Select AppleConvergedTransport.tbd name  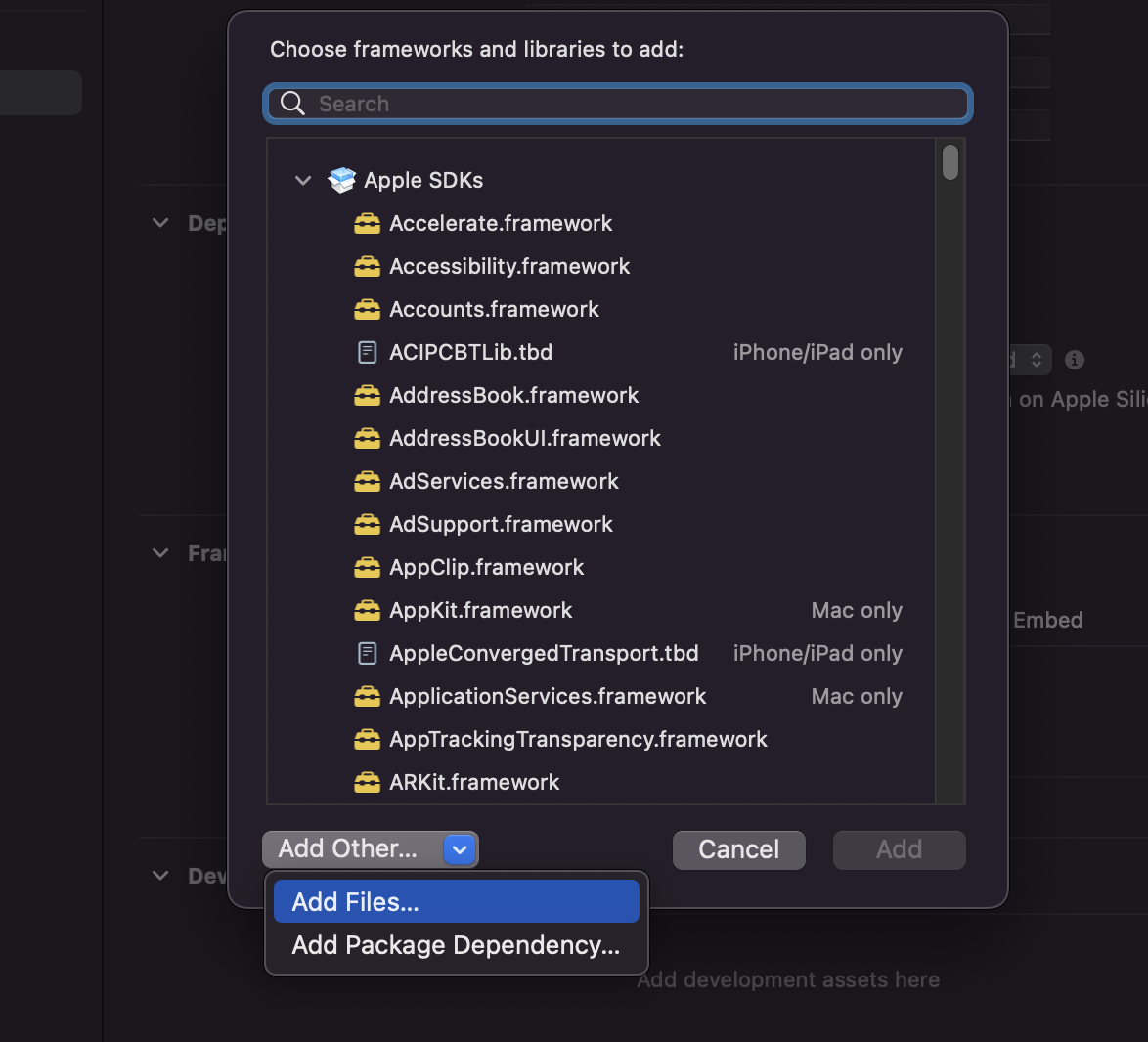[544, 653]
